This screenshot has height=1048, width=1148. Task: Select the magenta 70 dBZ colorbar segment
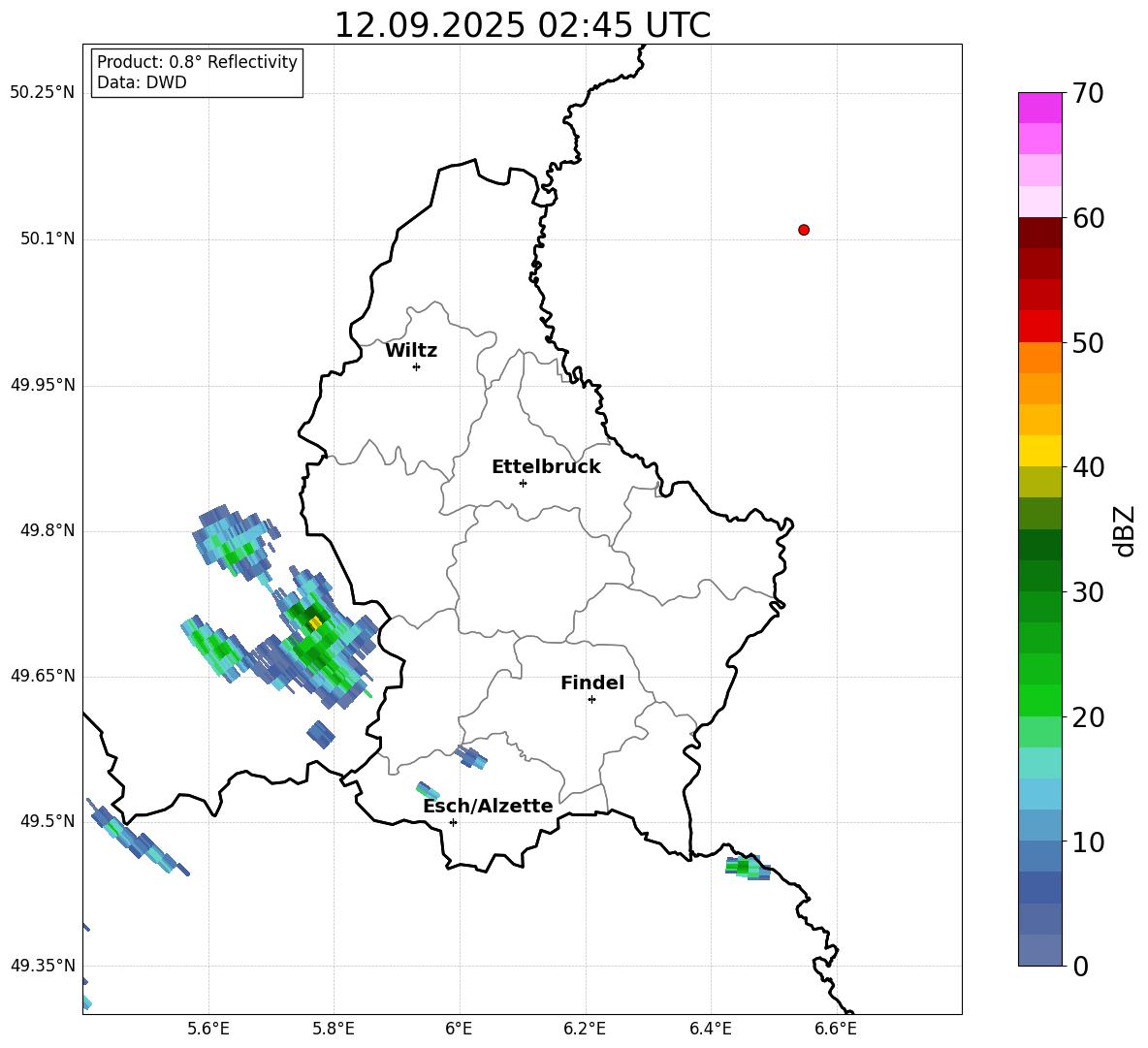(1039, 108)
